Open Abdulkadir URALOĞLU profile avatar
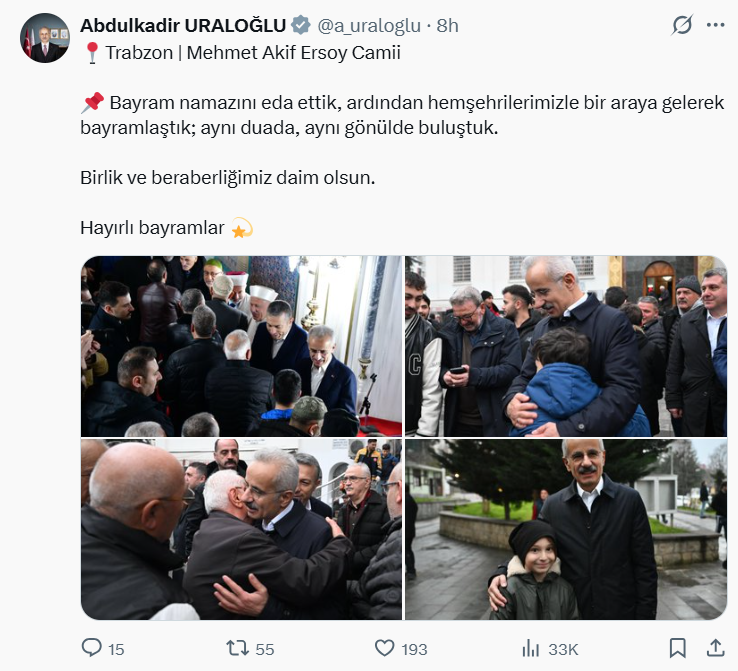Viewport: 738px width, 671px height. (x=45, y=38)
